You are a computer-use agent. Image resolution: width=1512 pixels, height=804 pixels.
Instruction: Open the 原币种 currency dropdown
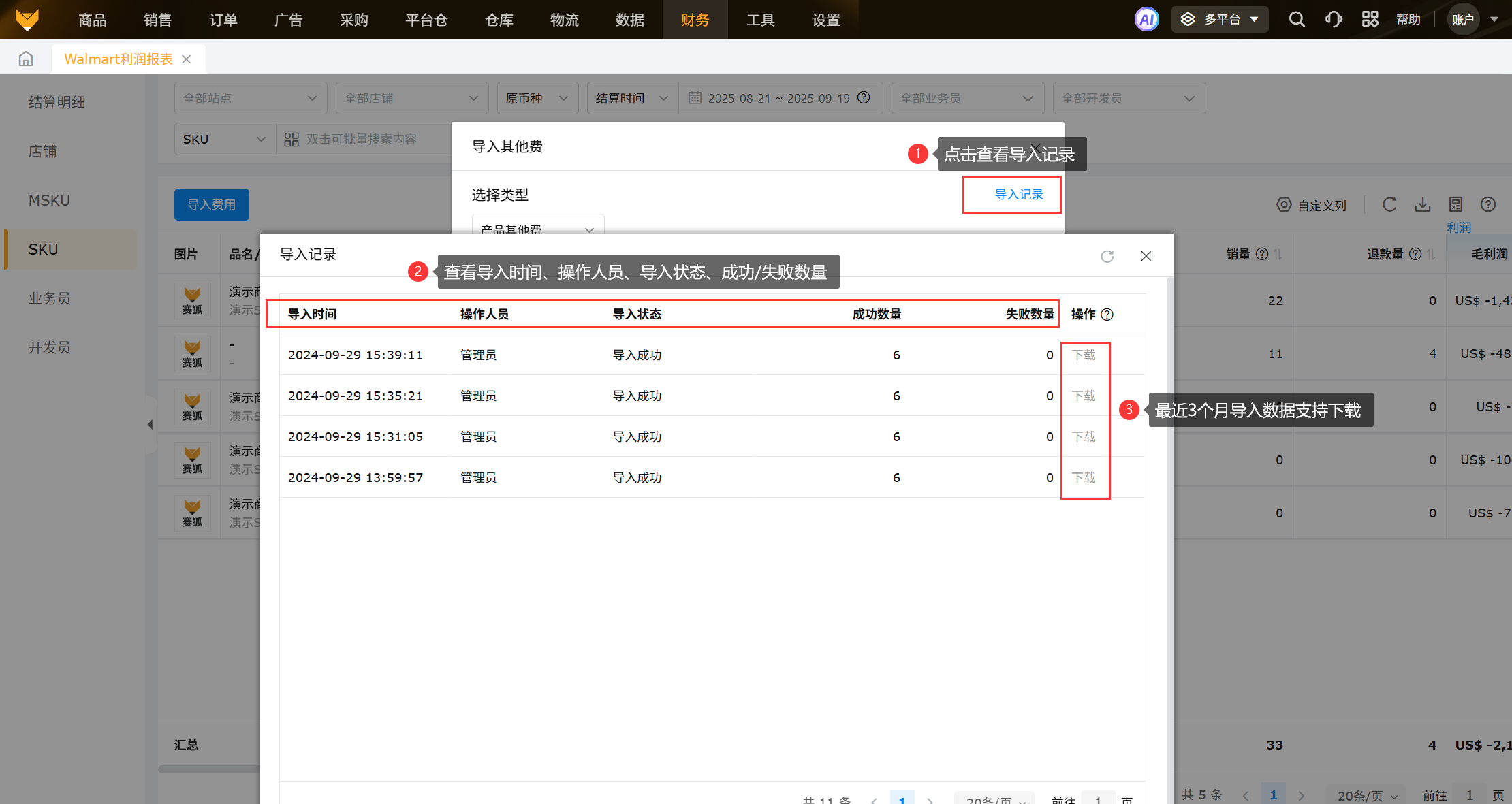[537, 98]
